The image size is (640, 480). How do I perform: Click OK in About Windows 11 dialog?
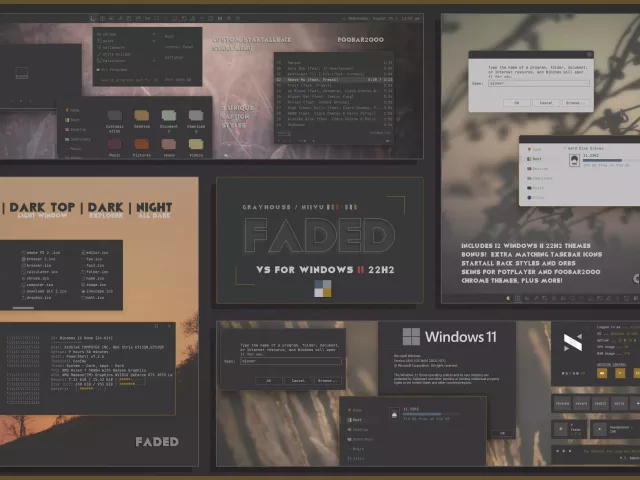[502, 433]
